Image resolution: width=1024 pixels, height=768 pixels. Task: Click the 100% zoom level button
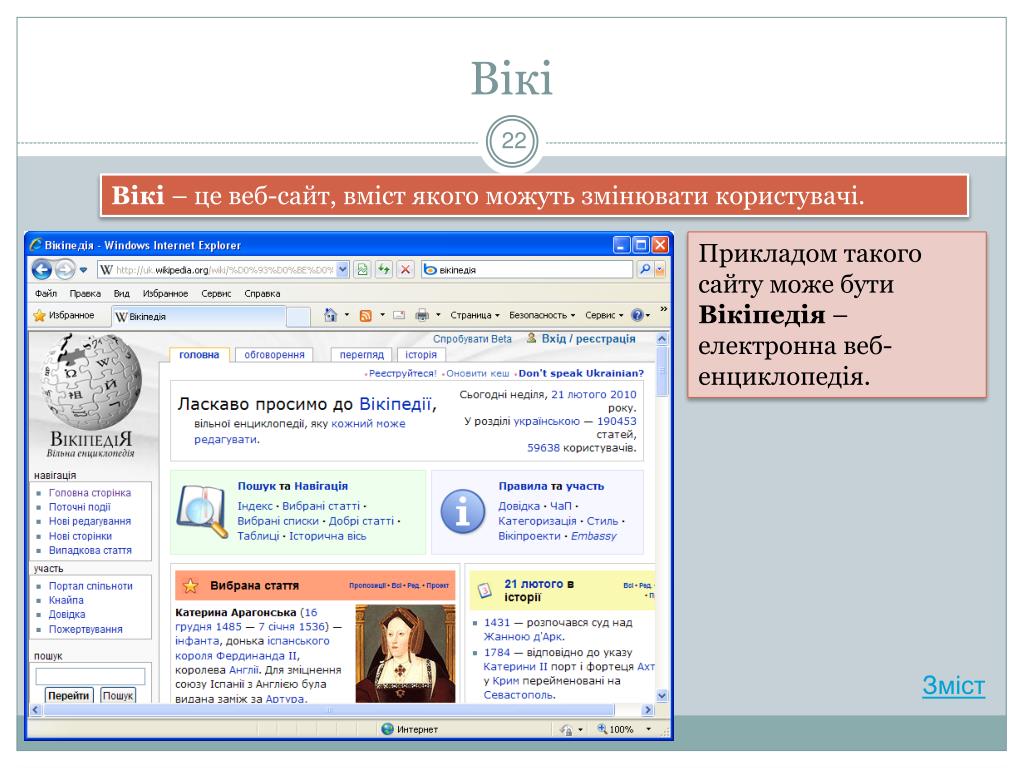tap(616, 729)
